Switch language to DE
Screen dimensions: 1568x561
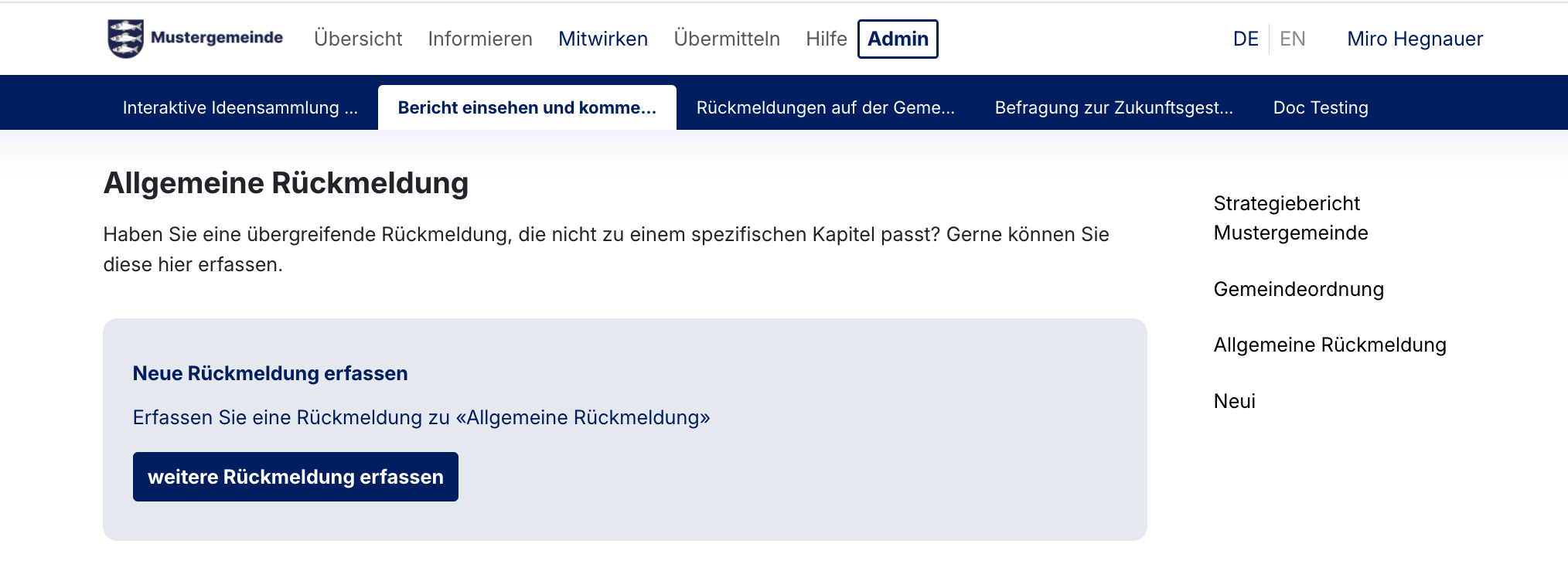[x=1246, y=39]
